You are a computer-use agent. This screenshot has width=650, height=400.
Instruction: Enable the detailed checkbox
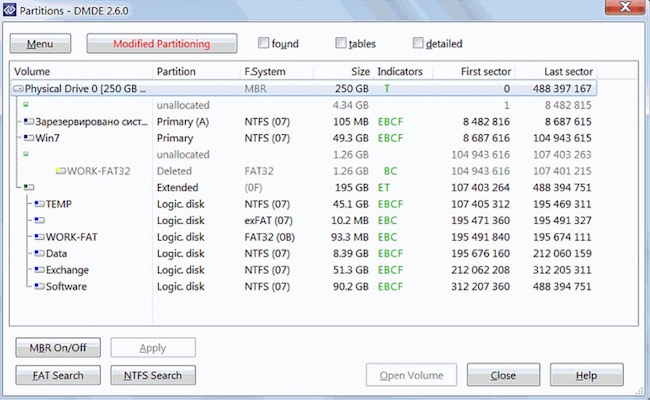tap(418, 43)
